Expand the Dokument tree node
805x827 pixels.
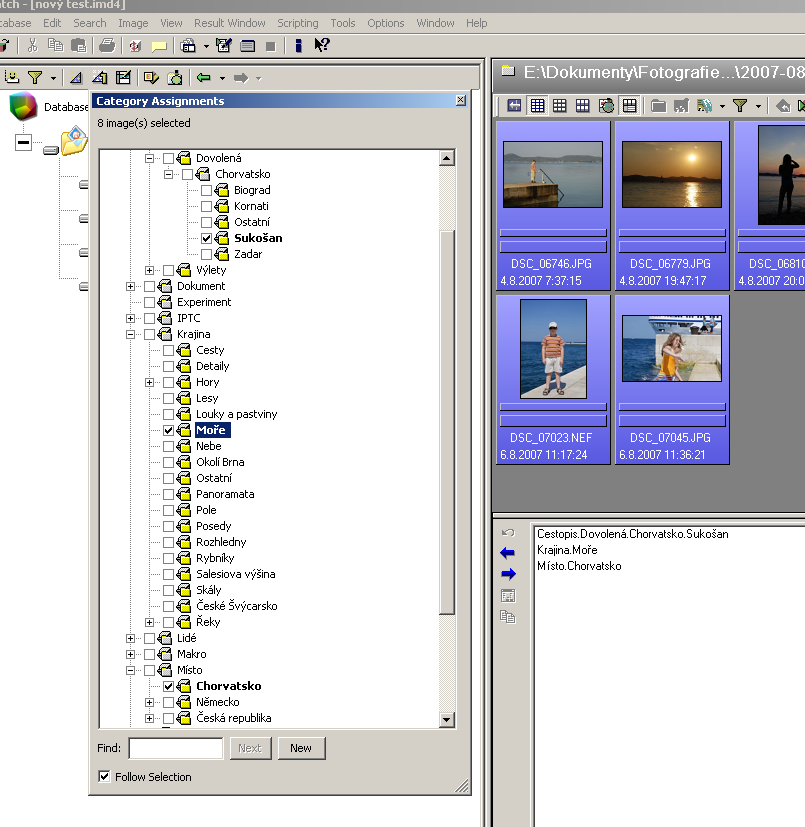[x=130, y=286]
